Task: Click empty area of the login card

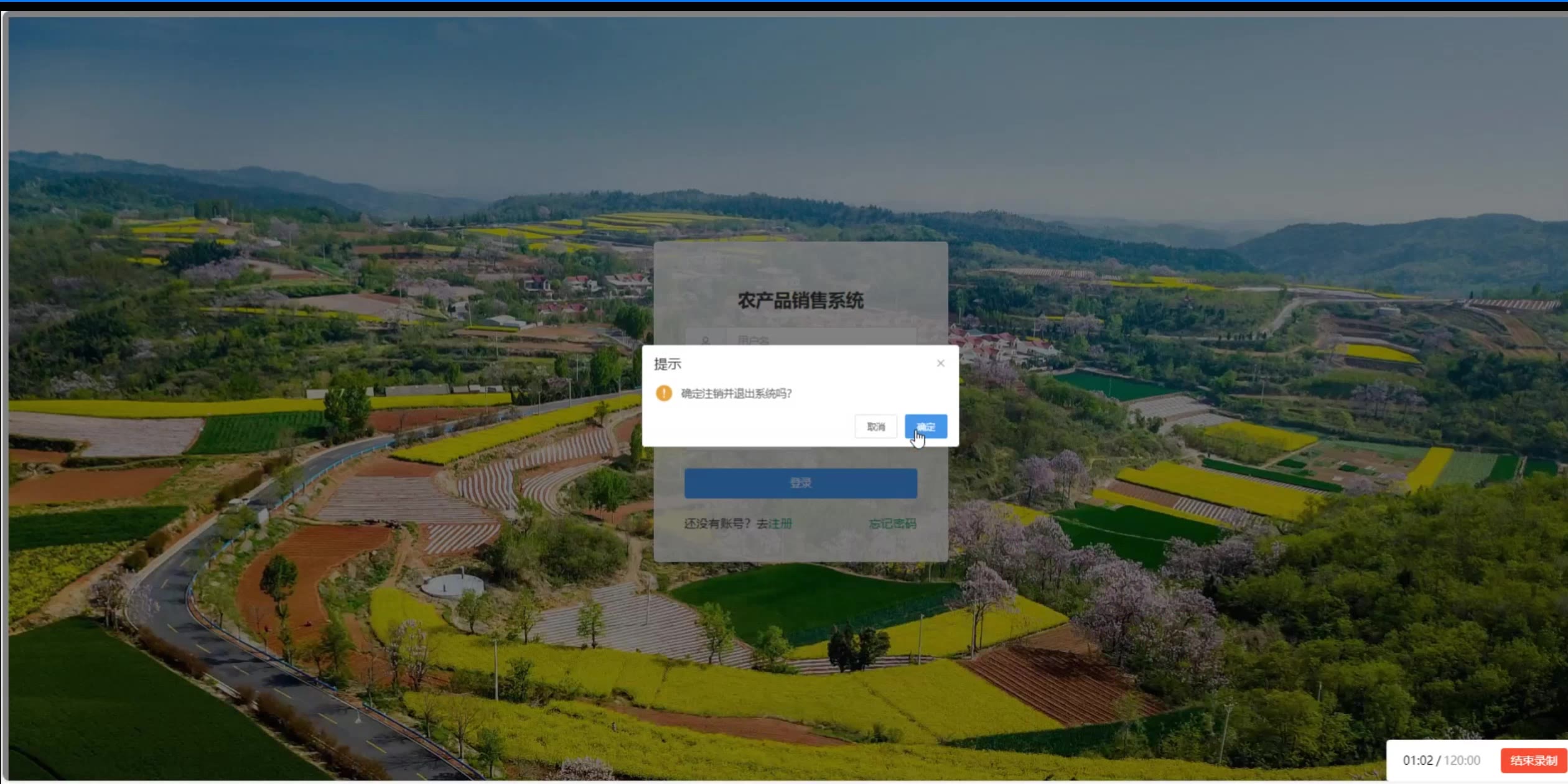Action: 800,264
